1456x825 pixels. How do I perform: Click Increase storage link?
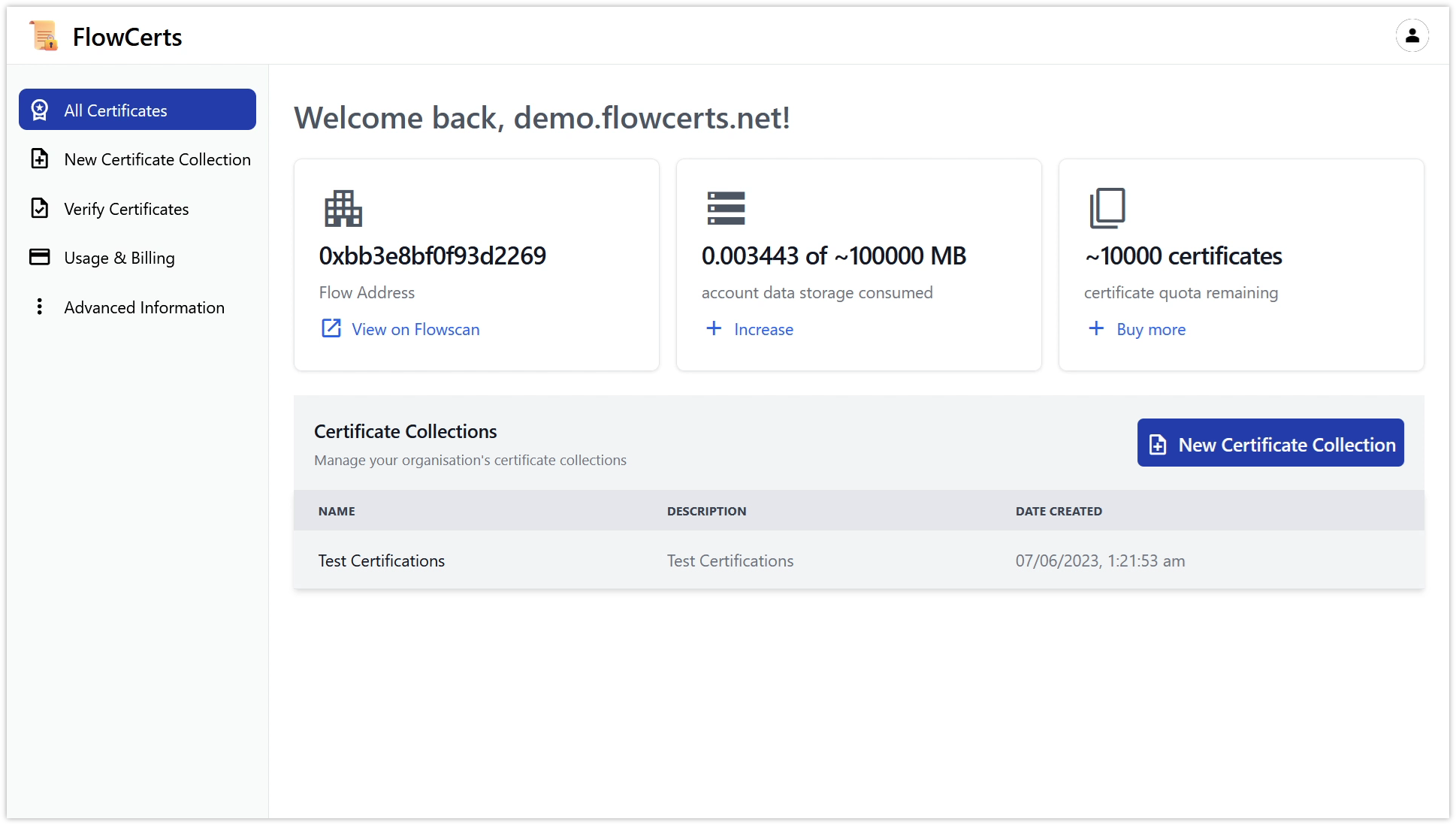pyautogui.click(x=763, y=329)
